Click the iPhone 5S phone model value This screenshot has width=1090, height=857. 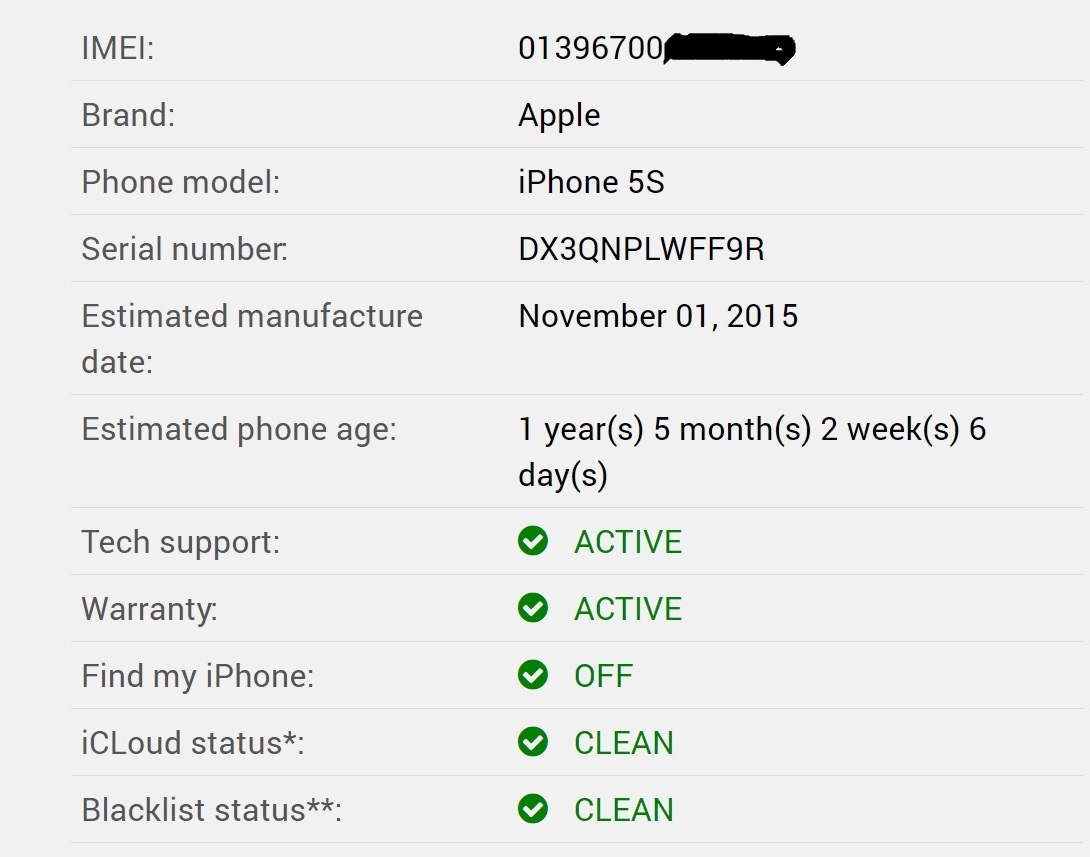pyautogui.click(x=592, y=182)
